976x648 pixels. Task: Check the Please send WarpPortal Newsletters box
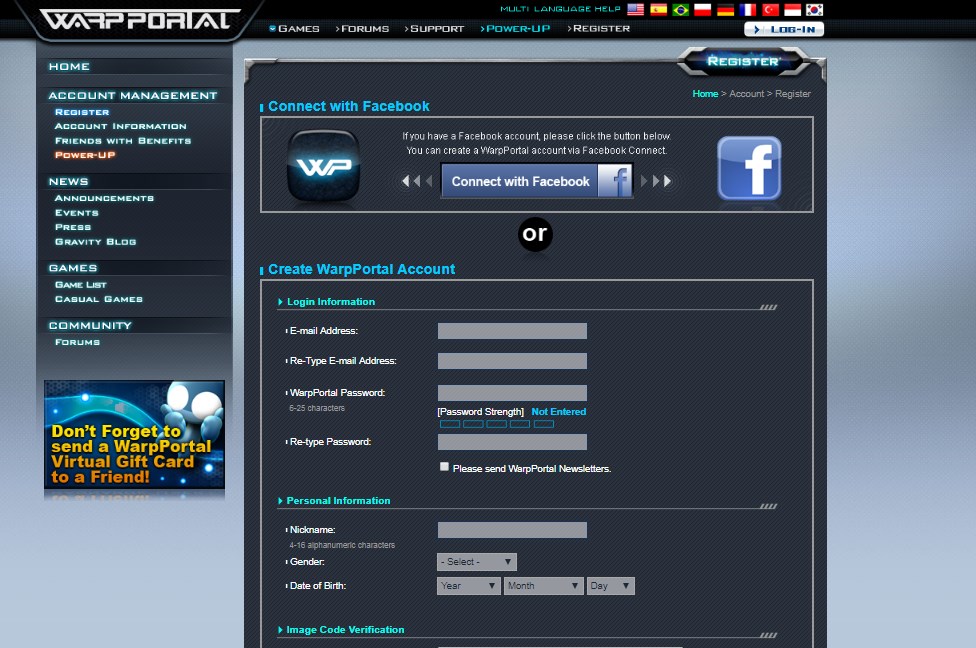point(444,466)
